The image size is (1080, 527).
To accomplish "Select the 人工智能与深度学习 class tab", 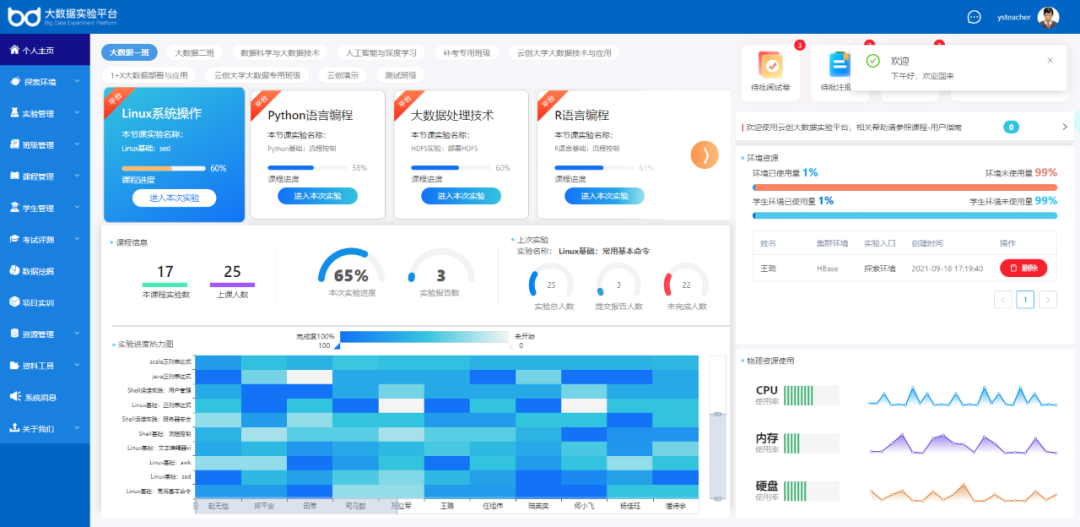I will (x=381, y=53).
